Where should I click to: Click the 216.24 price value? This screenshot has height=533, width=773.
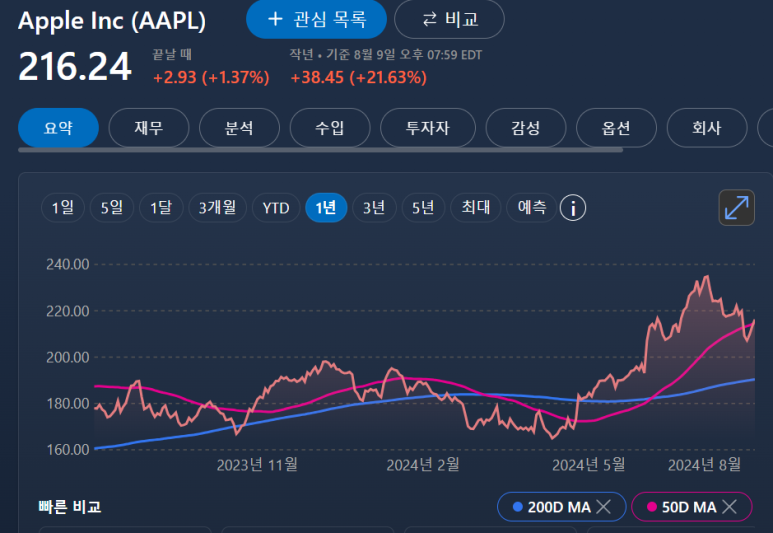[x=75, y=67]
